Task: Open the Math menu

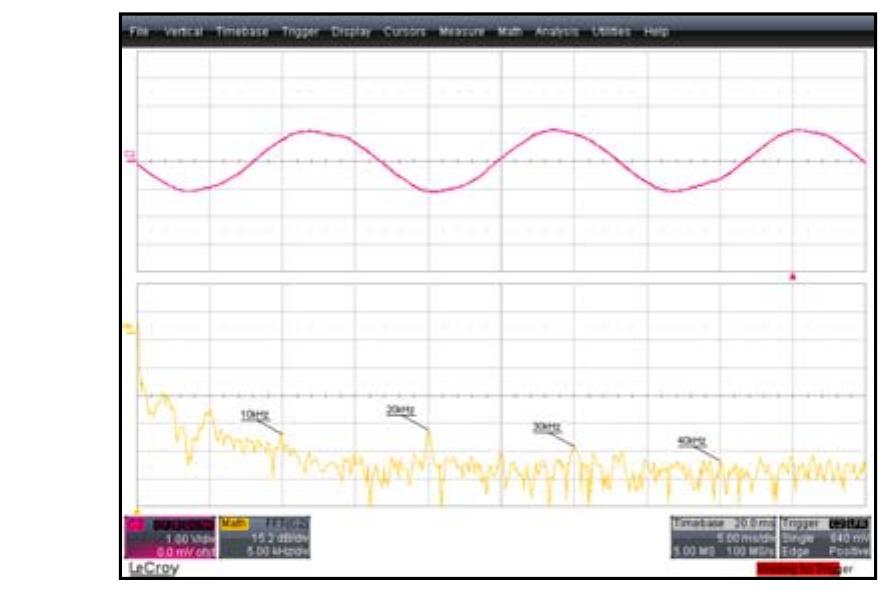Action: [x=510, y=32]
